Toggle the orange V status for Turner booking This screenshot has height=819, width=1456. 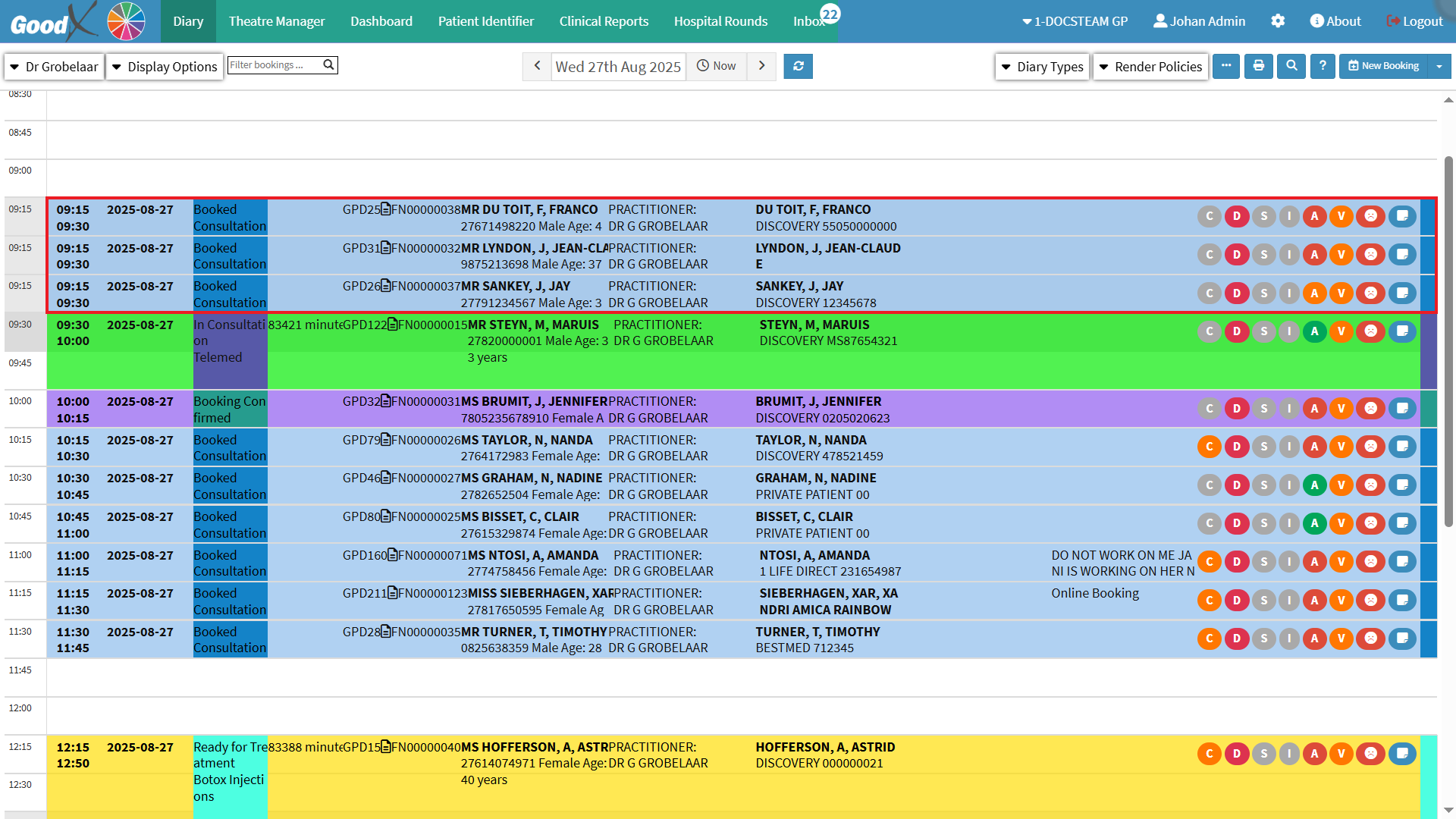coord(1341,639)
